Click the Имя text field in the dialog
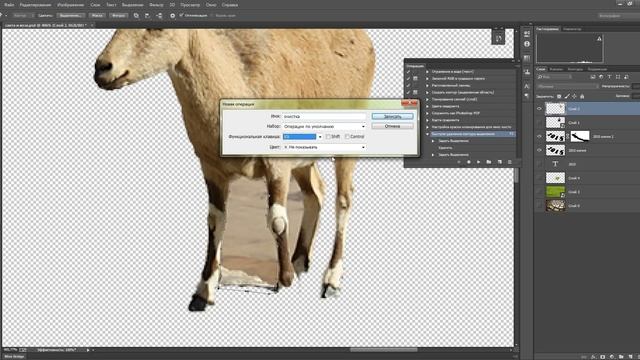The height and width of the screenshot is (360, 640). [324, 116]
